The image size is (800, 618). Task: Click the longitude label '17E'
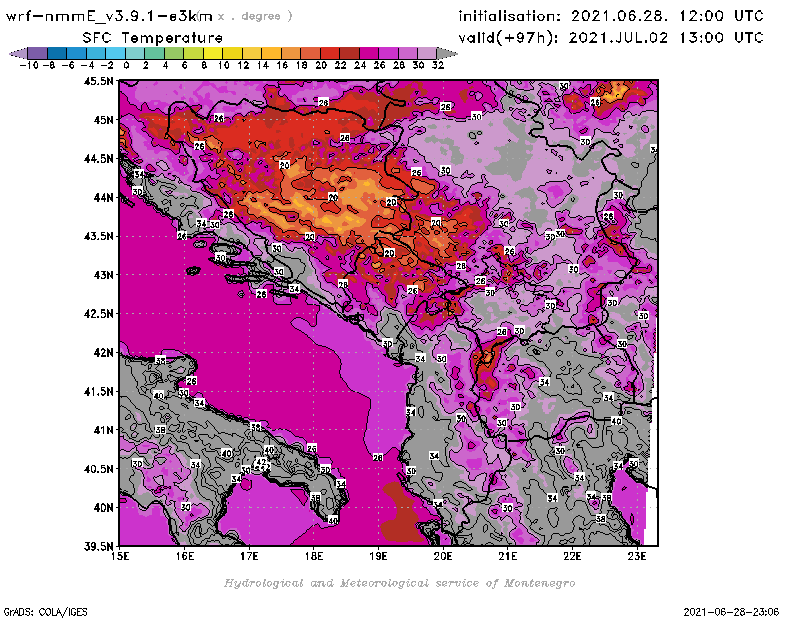pos(249,556)
